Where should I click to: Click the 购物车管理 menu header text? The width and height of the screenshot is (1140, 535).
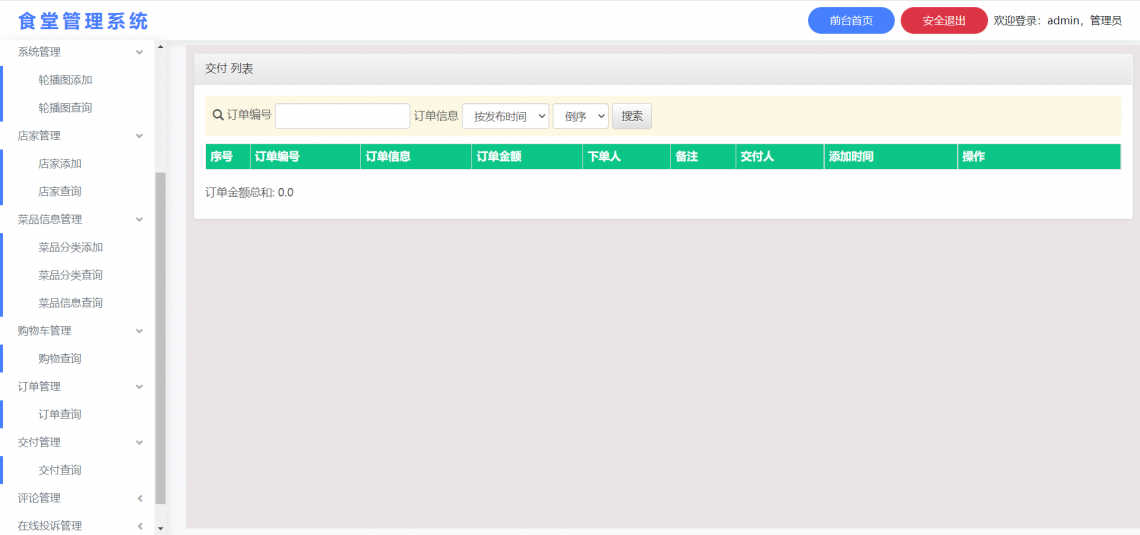44,331
